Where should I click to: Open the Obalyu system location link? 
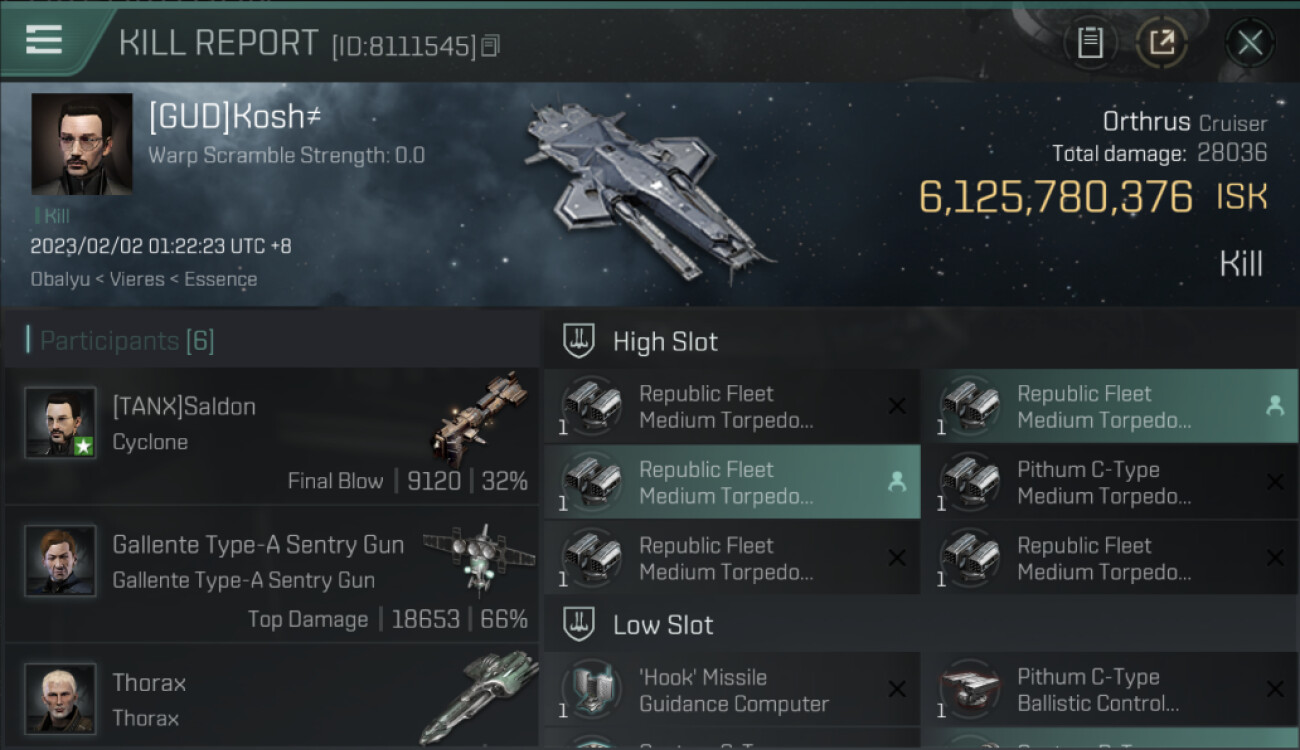[63, 279]
